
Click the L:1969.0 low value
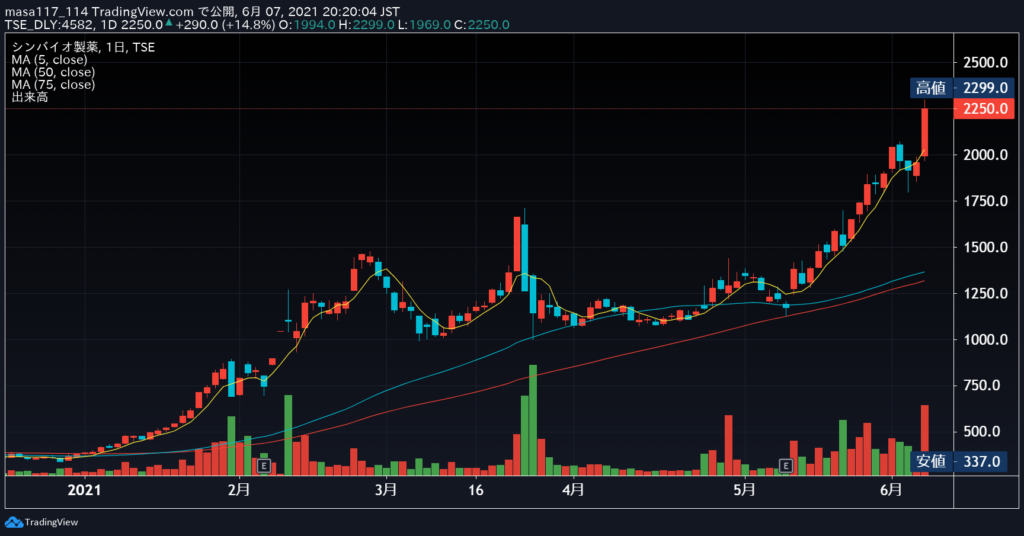point(424,25)
